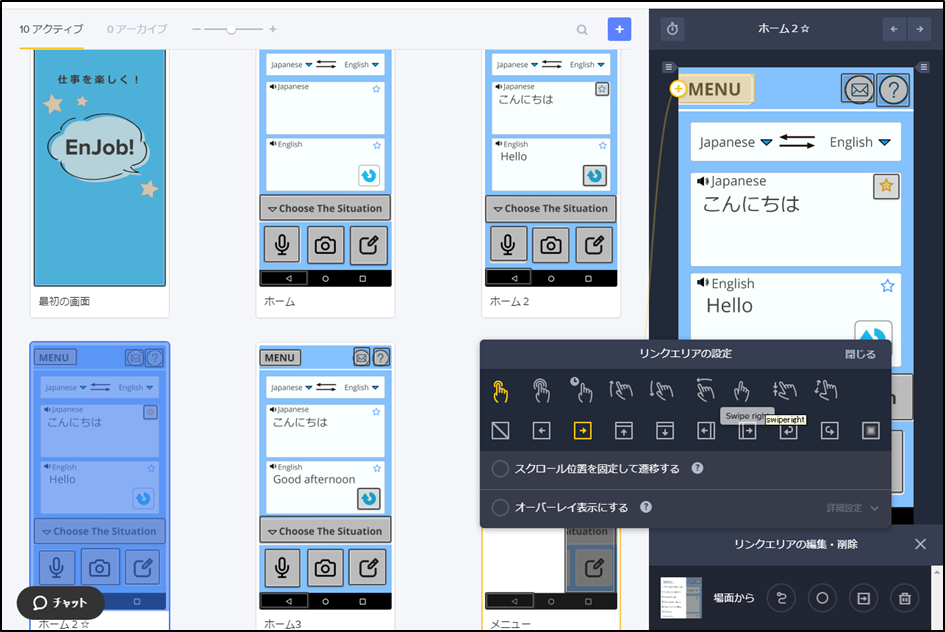The image size is (945, 632).
Task: Pick the slide left transition icon
Action: tap(541, 430)
